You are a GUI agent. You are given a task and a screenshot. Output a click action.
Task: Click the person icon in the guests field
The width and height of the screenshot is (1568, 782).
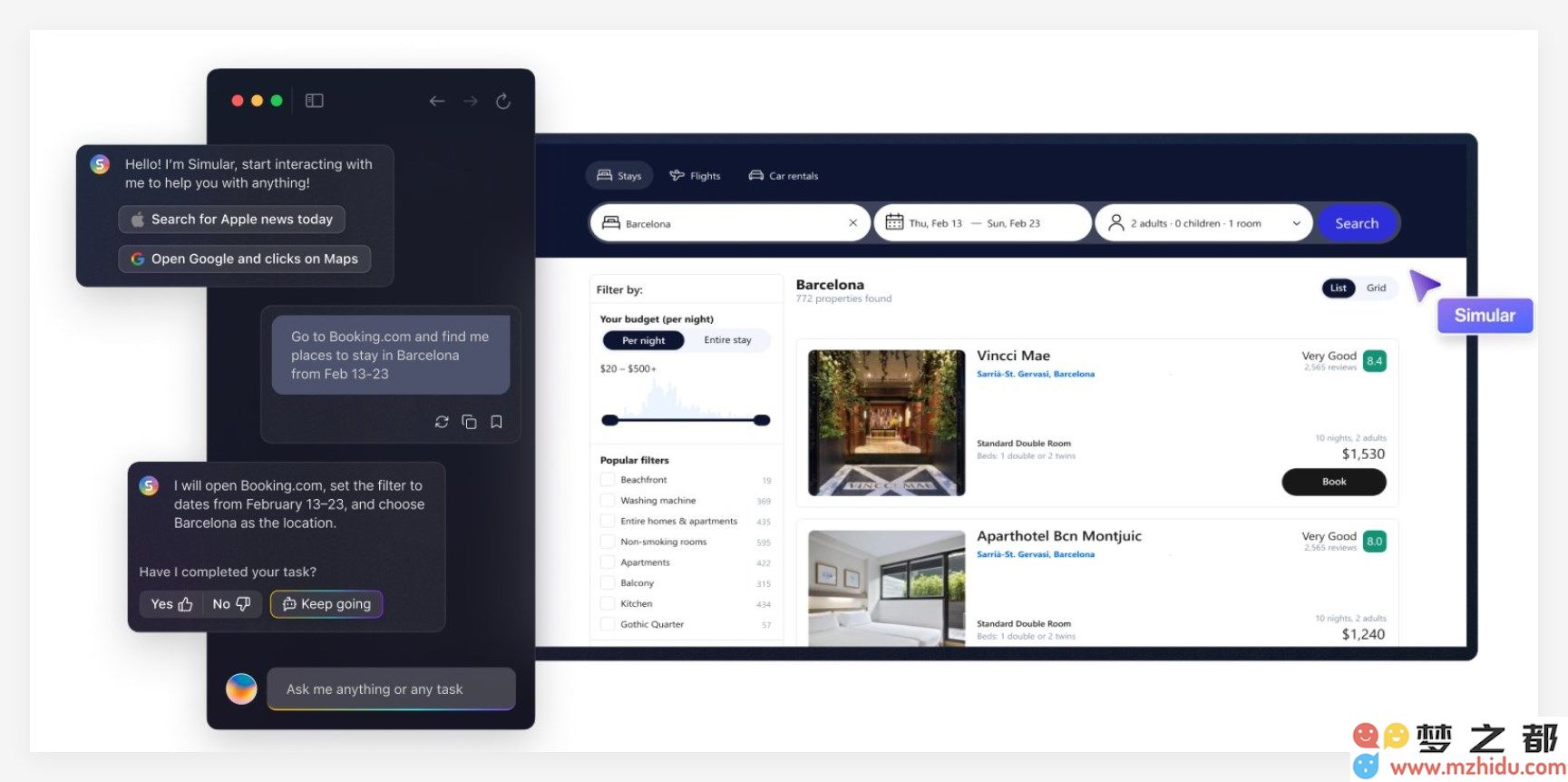1115,222
